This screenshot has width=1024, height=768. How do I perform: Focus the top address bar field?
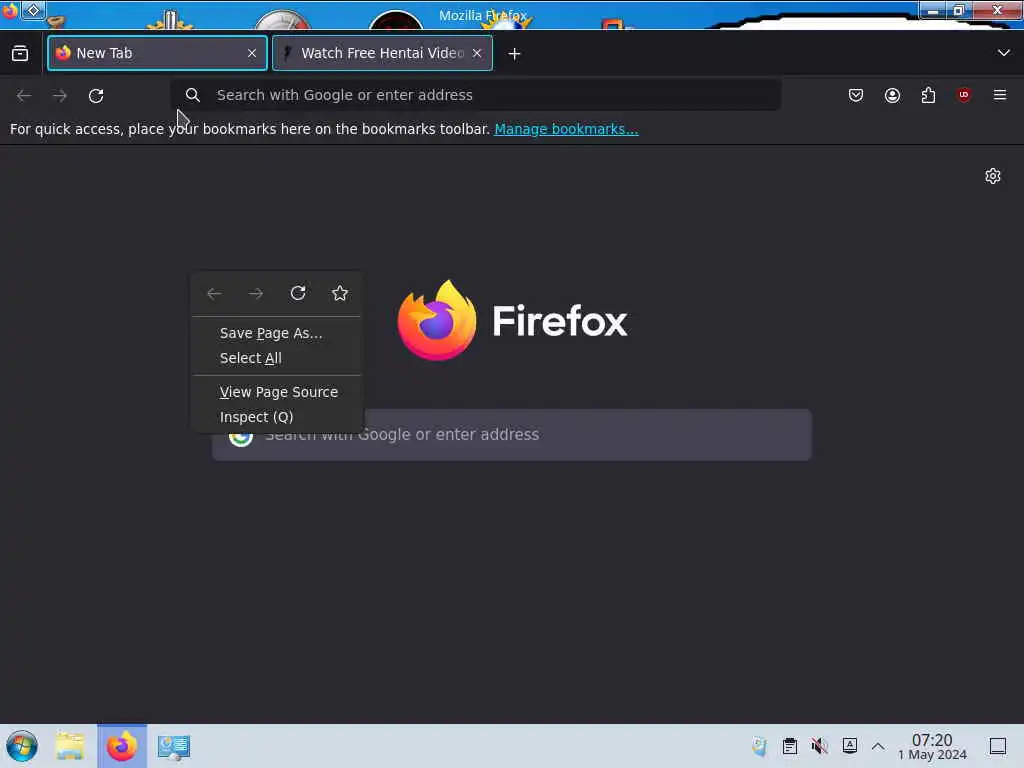[x=476, y=95]
